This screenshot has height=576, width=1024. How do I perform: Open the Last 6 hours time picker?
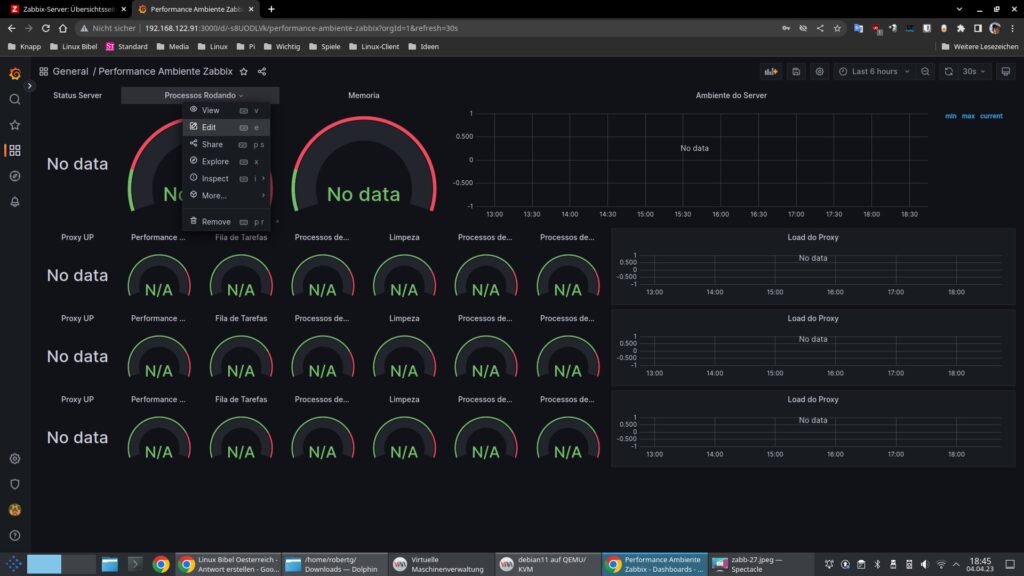(874, 71)
